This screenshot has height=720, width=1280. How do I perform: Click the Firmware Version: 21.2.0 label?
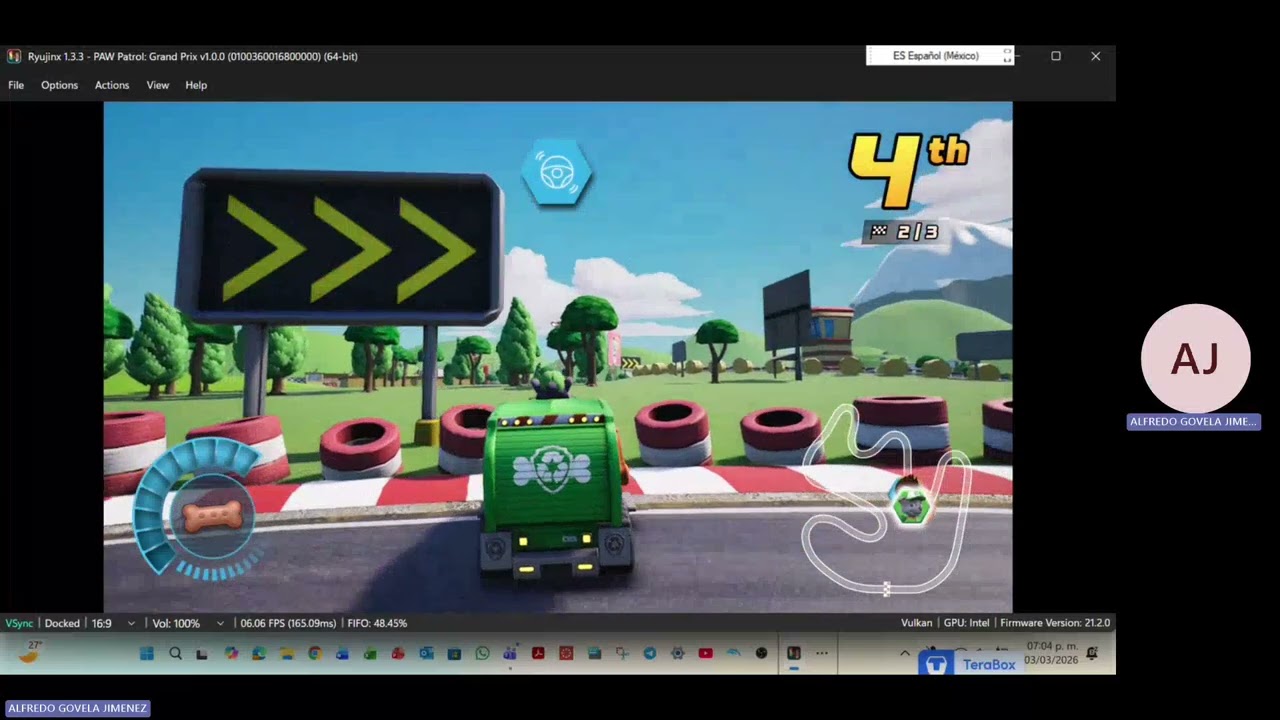1055,623
